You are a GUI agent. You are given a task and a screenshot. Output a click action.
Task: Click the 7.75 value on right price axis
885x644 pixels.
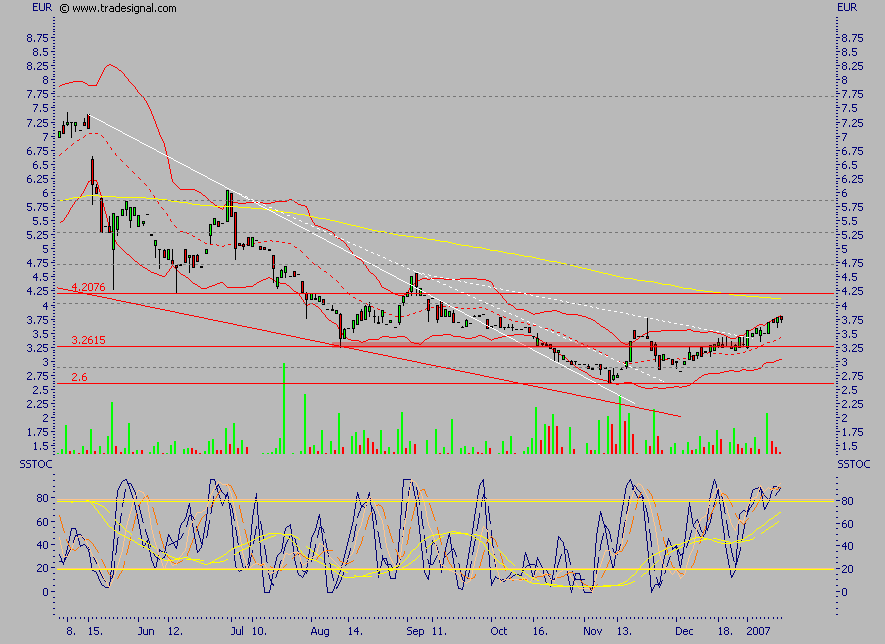852,95
